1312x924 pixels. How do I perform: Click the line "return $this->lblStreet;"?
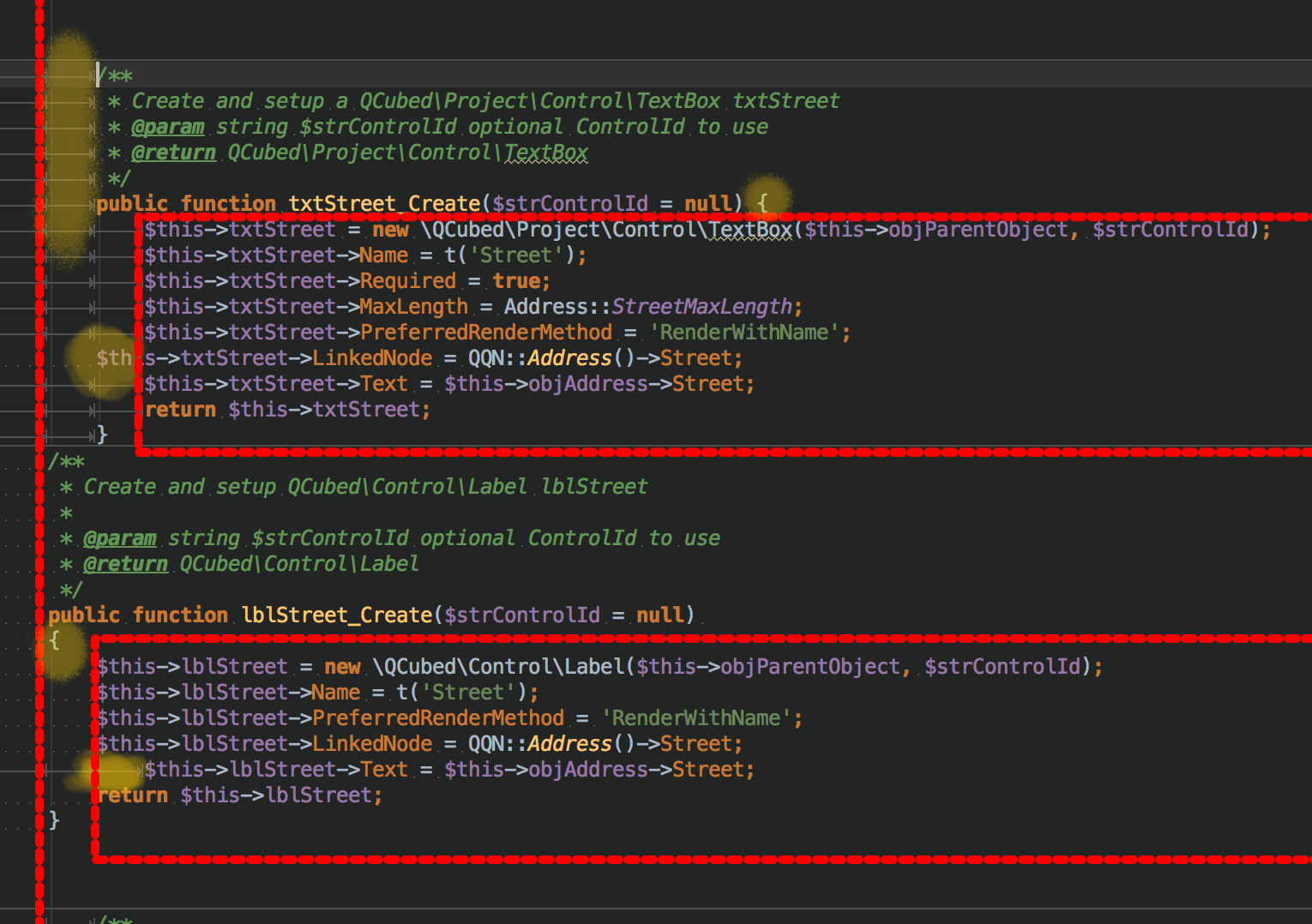(x=239, y=795)
